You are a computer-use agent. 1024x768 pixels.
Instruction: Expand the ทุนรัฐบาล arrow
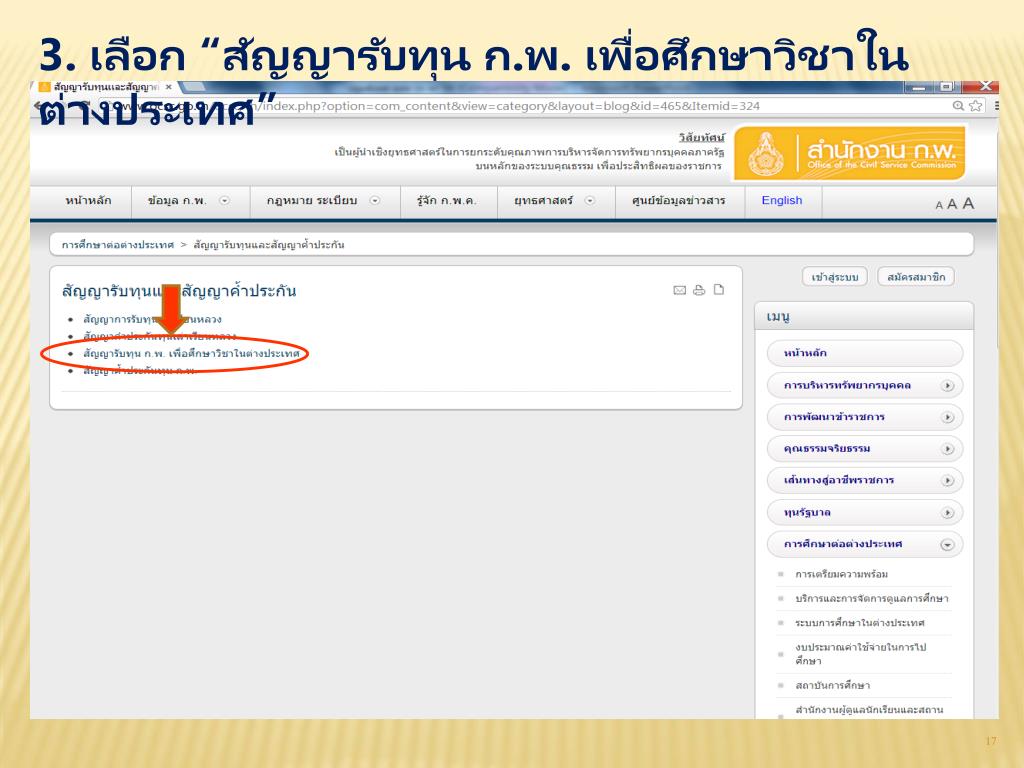coord(947,513)
